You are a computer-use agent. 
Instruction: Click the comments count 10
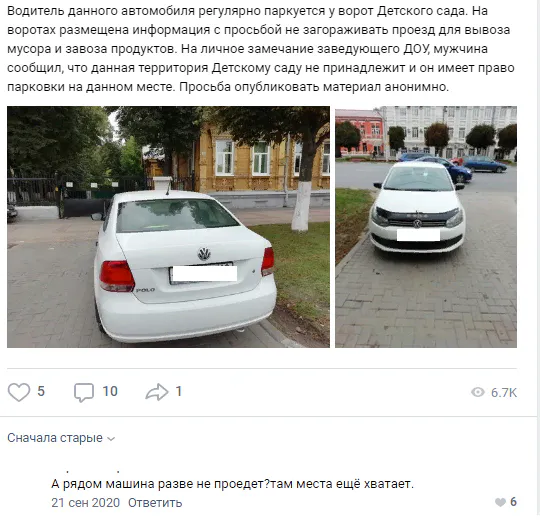110,392
